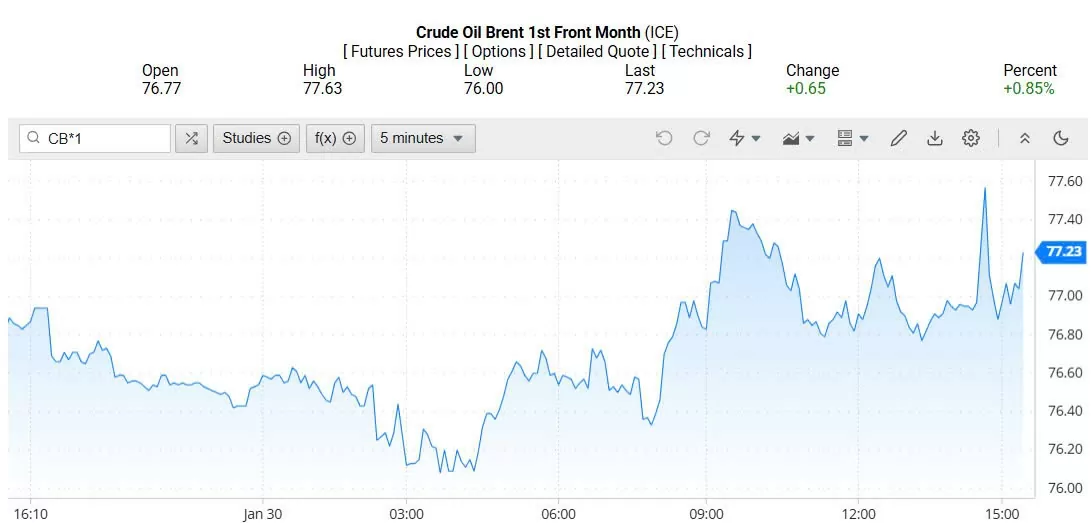
Task: Download the chart image
Action: point(934,138)
